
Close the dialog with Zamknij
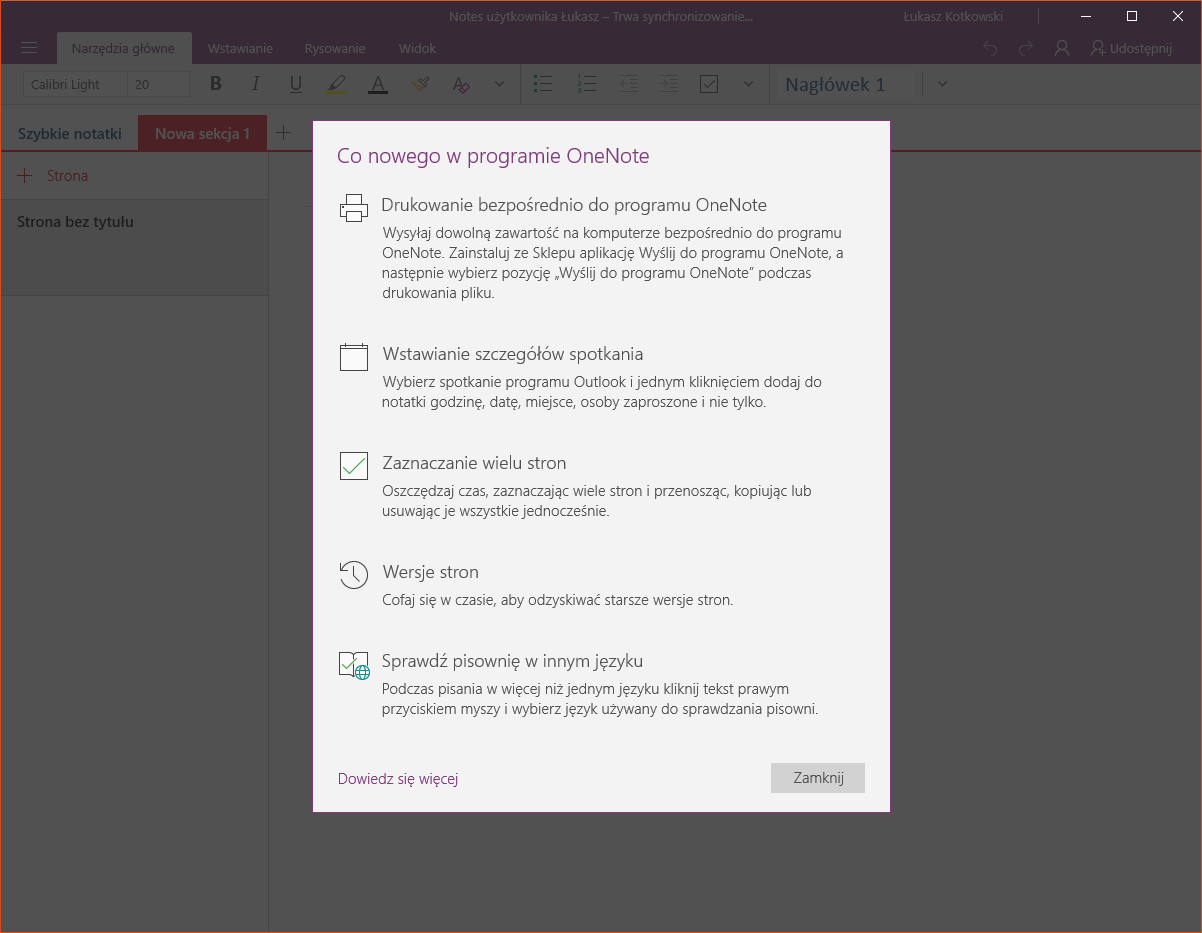(x=818, y=778)
